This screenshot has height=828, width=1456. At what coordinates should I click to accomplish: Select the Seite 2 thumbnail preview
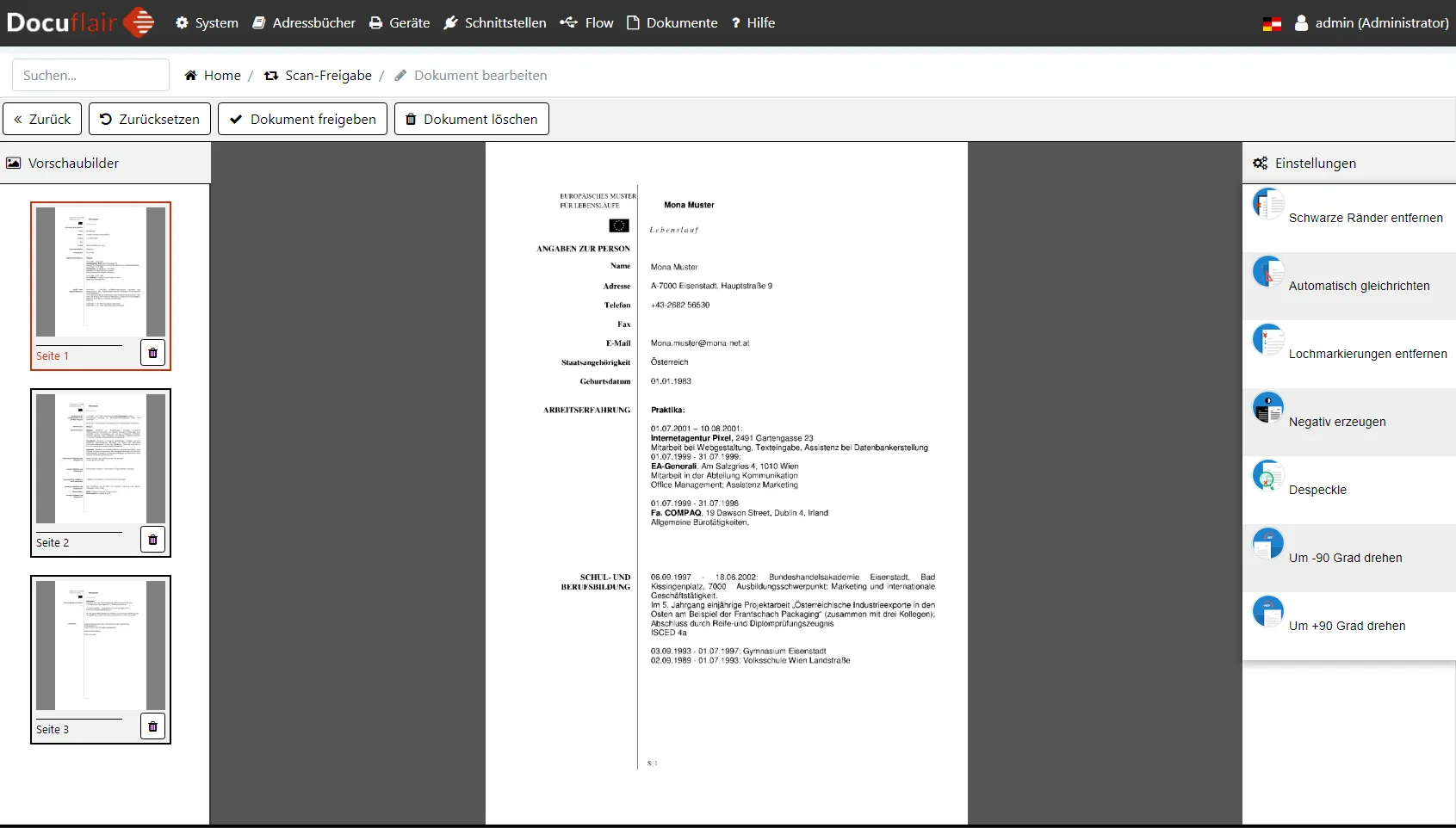tap(101, 459)
